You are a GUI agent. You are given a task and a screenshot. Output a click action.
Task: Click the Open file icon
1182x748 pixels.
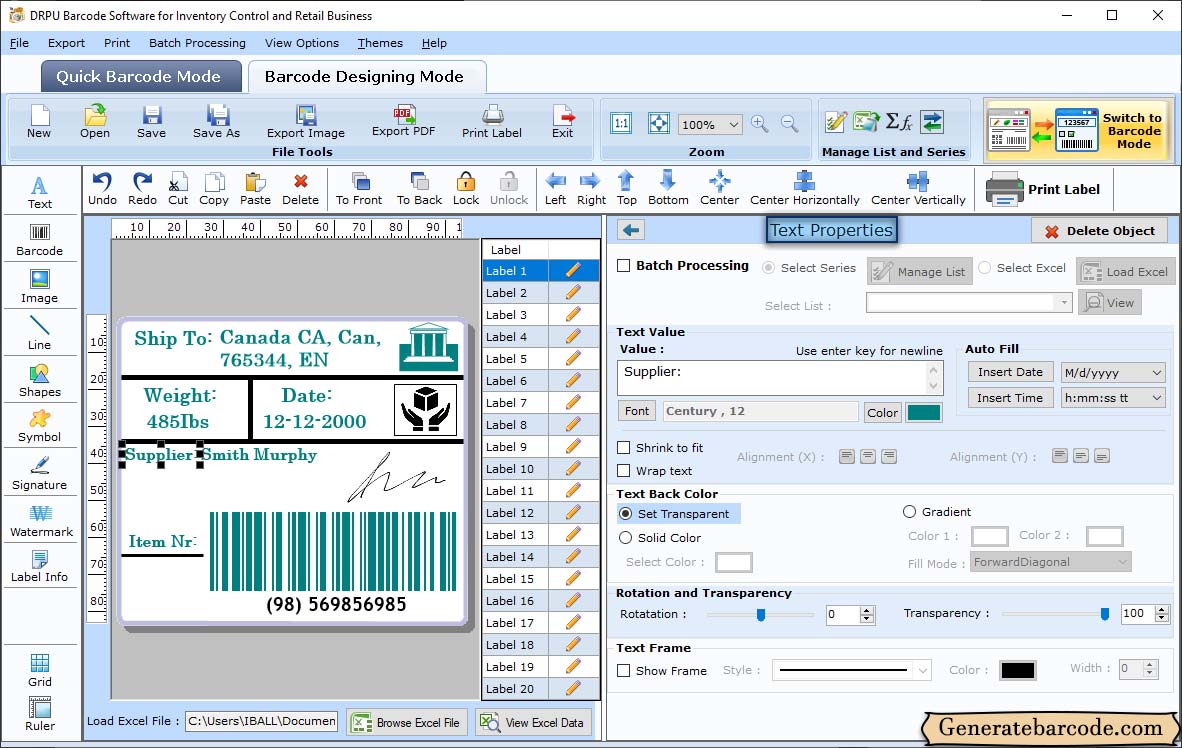(x=95, y=121)
